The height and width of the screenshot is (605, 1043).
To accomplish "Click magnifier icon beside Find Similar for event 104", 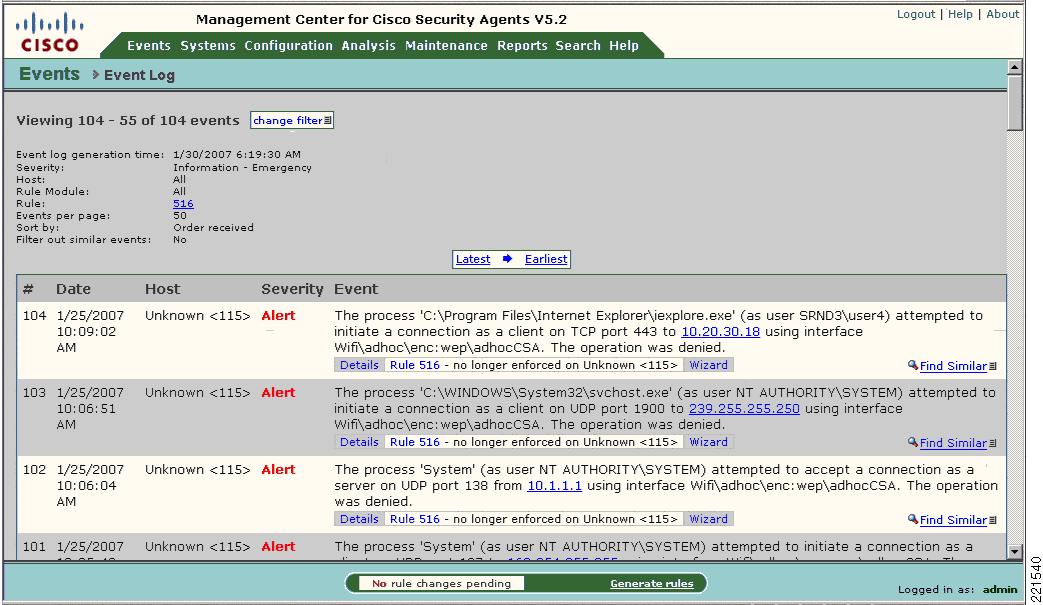I will (913, 365).
